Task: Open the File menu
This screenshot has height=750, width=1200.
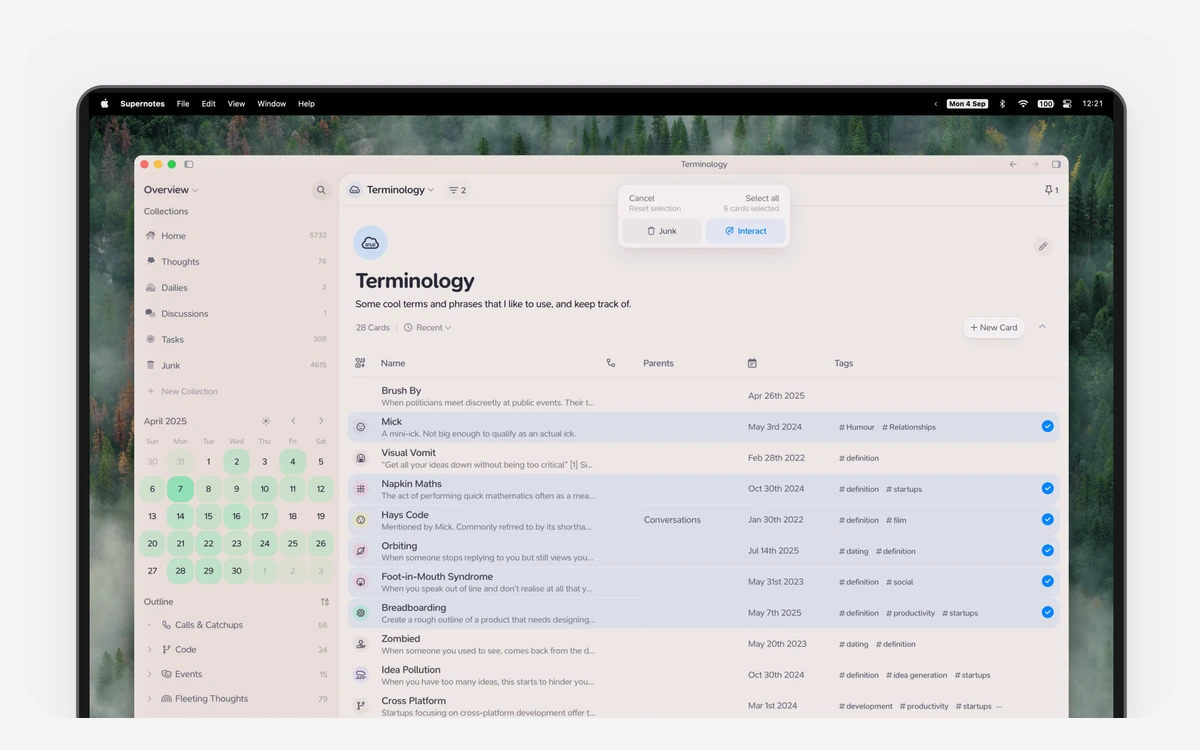Action: pyautogui.click(x=183, y=104)
